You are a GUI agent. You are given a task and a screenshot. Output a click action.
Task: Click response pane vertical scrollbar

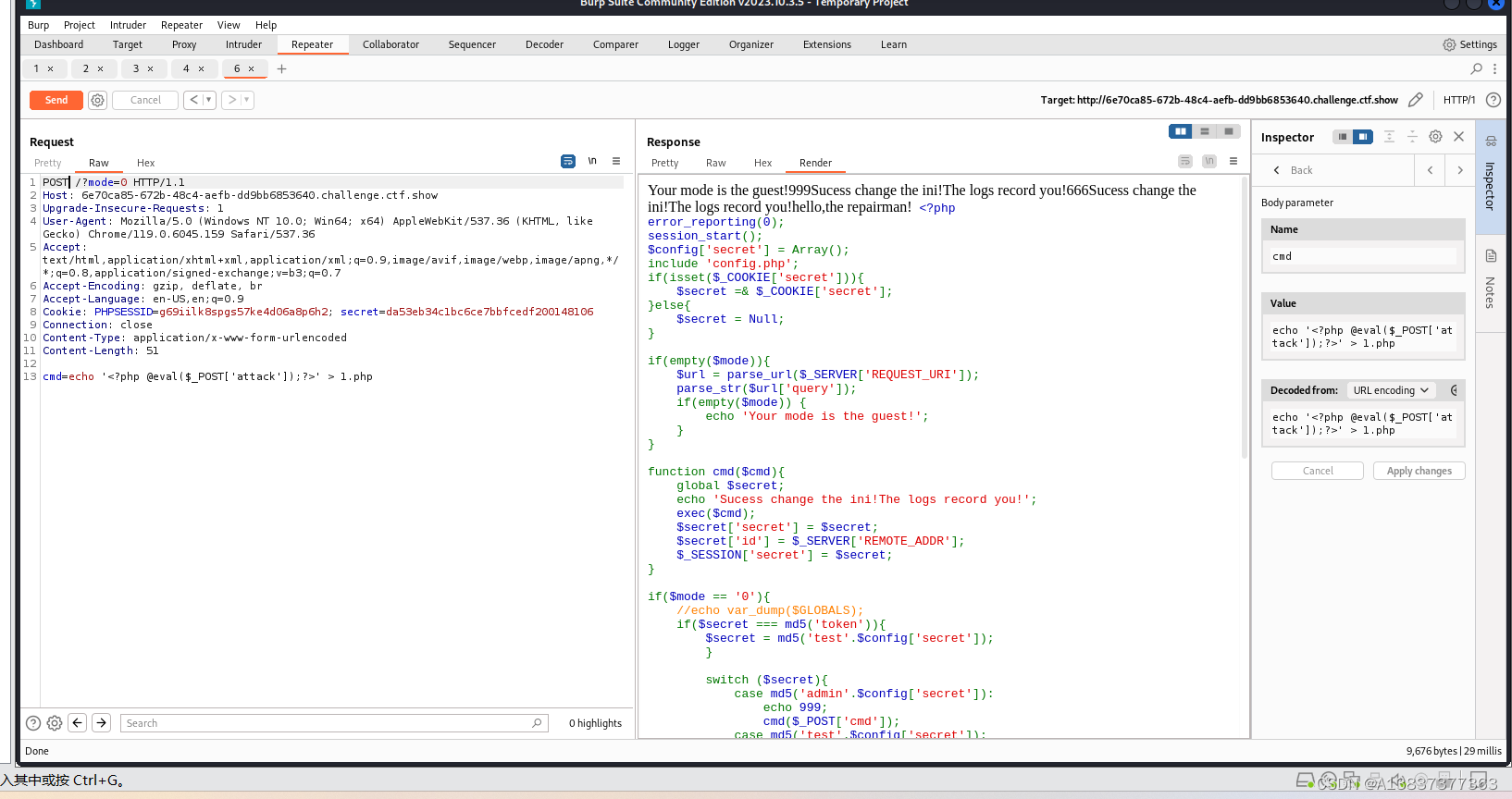[x=1245, y=317]
